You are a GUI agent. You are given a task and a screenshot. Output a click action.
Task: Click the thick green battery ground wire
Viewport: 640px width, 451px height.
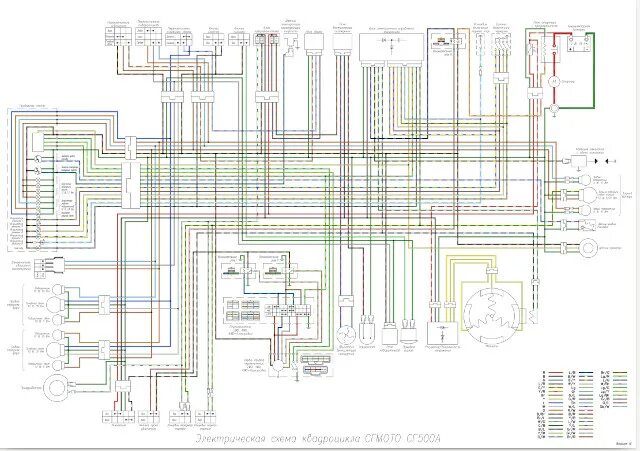point(593,70)
